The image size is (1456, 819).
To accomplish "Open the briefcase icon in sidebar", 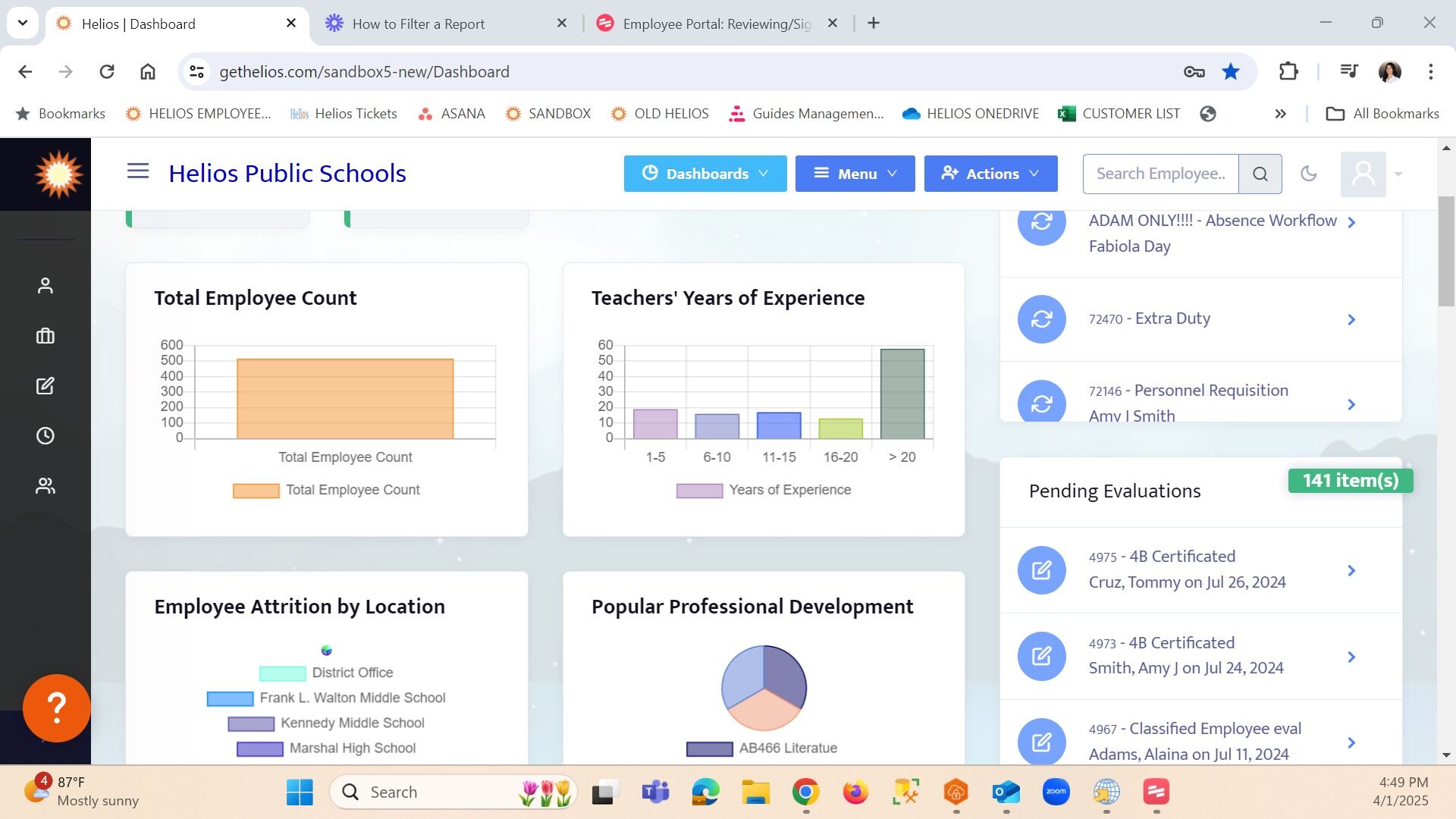I will (x=45, y=336).
